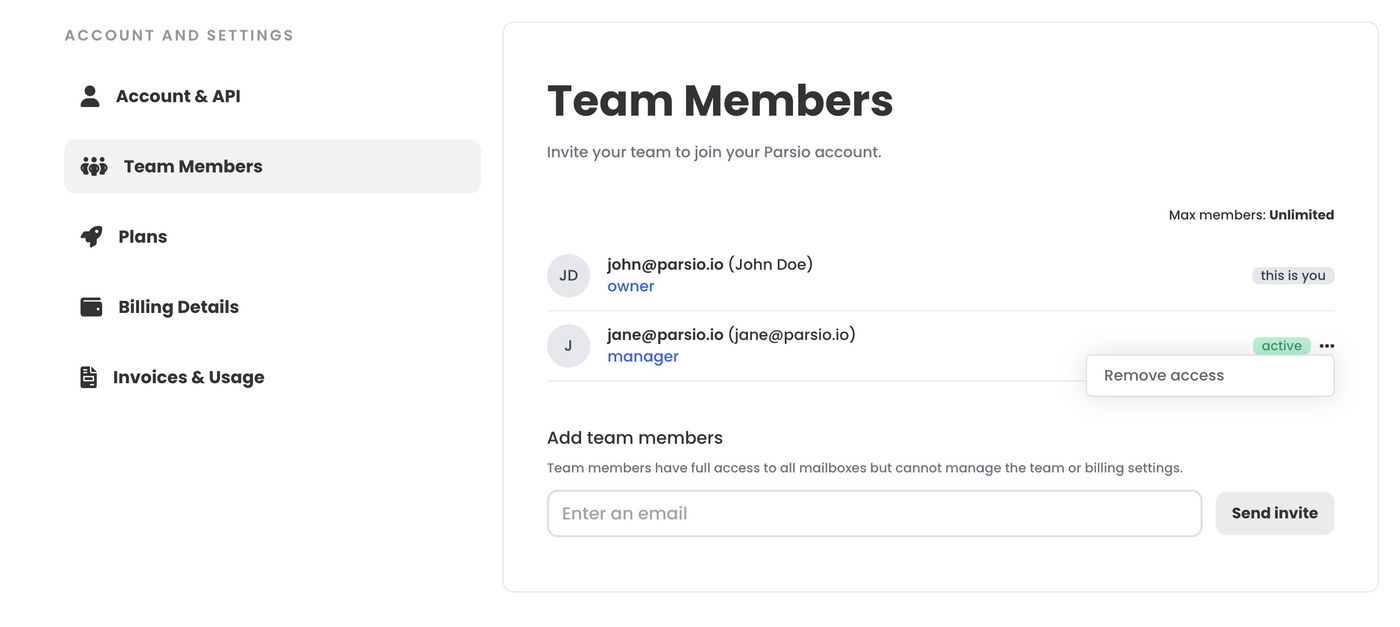Image resolution: width=1400 pixels, height=627 pixels.
Task: Go to the Plans section
Action: point(142,237)
